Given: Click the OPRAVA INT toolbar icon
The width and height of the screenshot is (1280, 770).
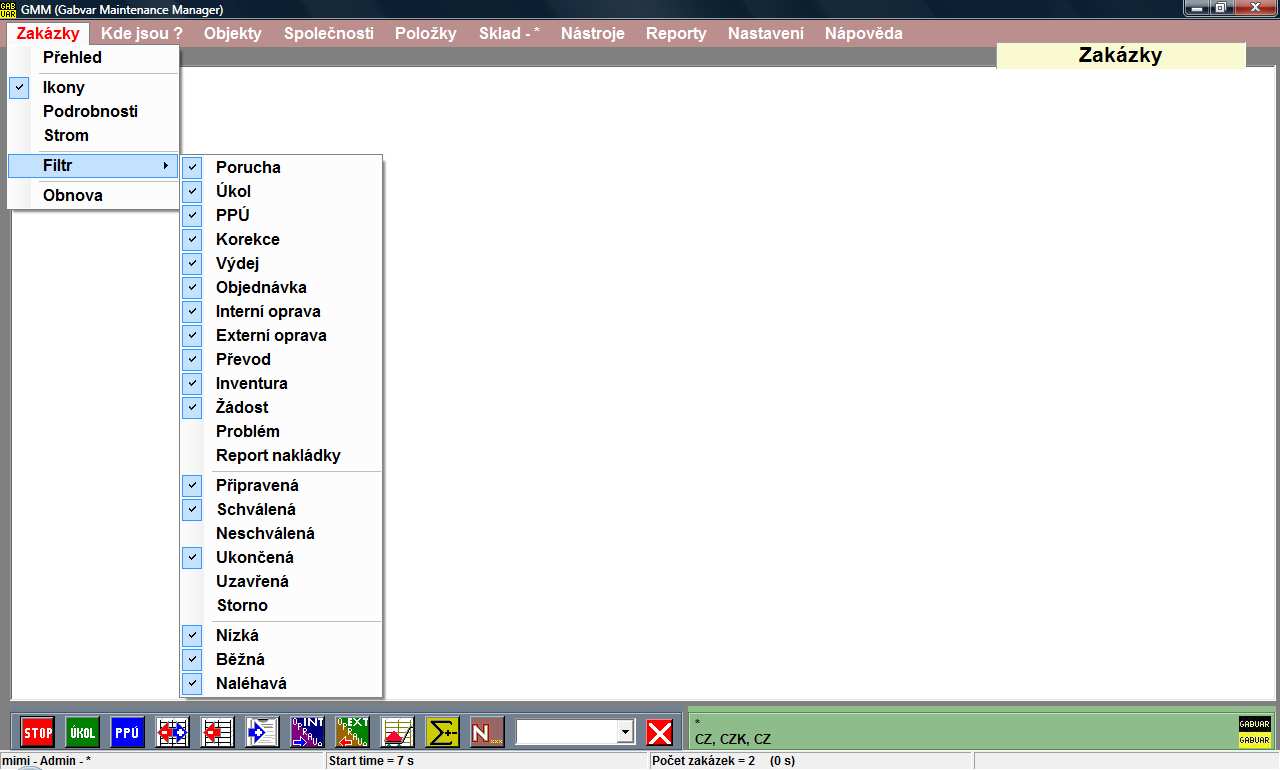Looking at the screenshot, I should [308, 732].
